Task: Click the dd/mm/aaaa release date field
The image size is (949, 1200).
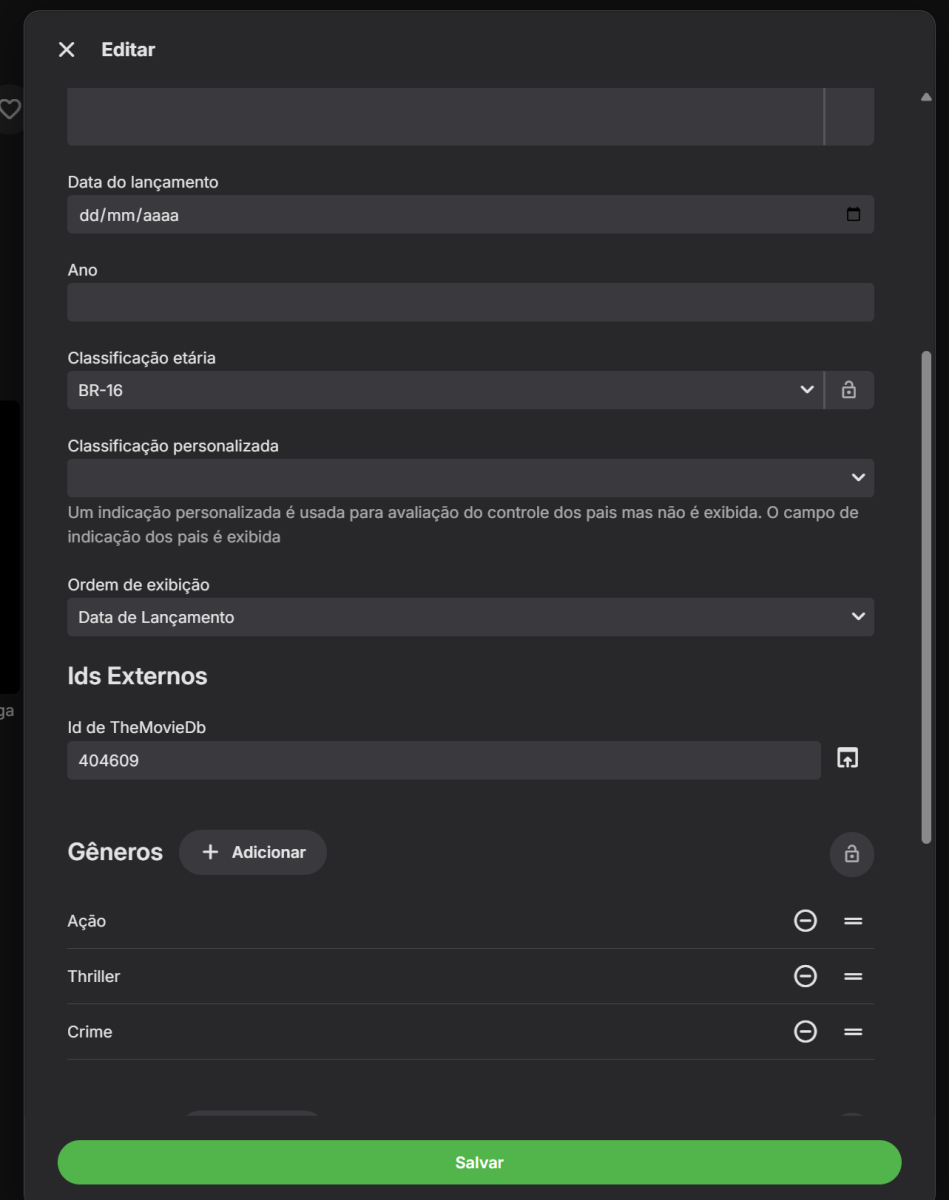Action: [x=400, y=213]
